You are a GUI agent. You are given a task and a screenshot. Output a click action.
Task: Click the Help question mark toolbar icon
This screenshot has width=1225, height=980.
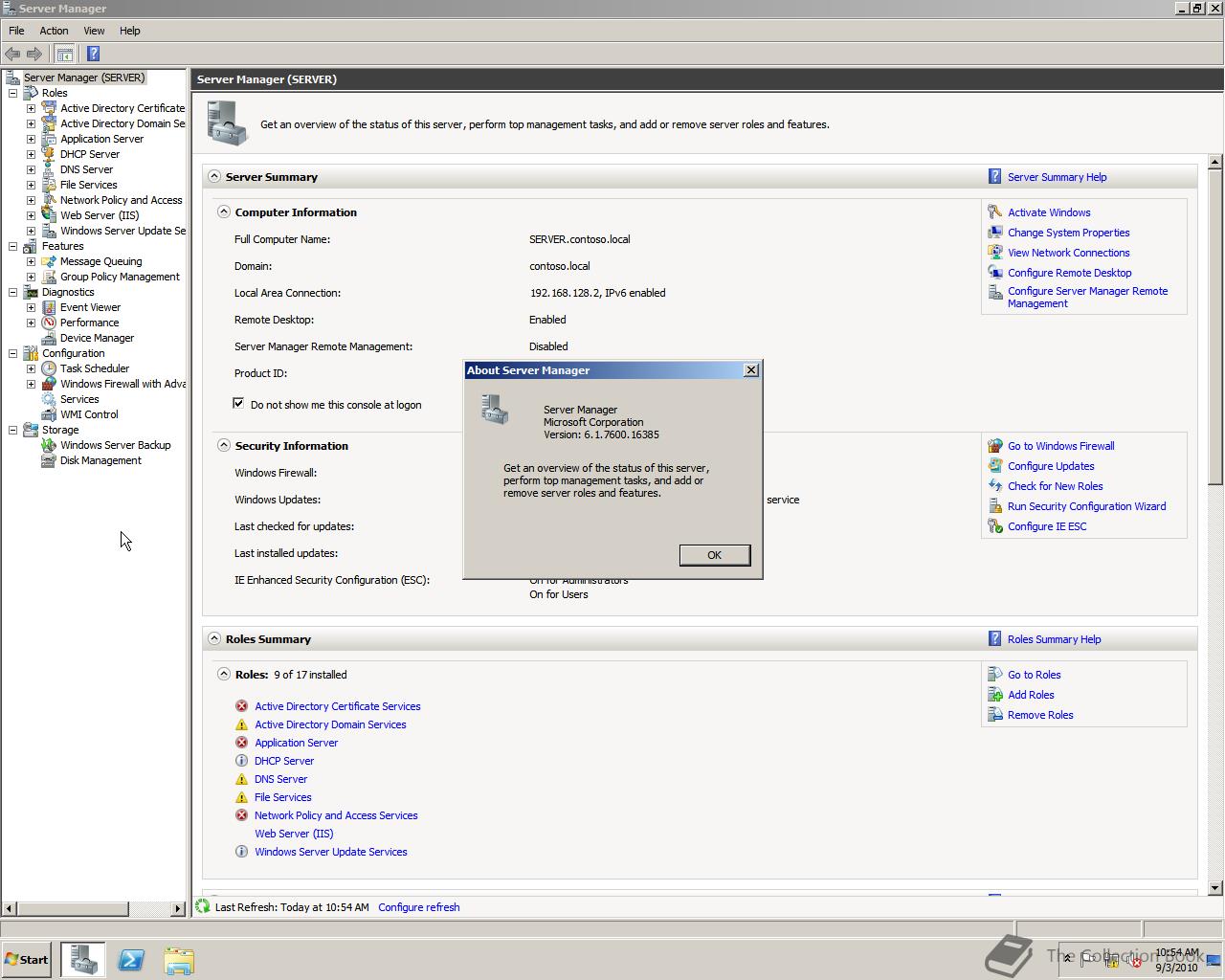(x=93, y=54)
